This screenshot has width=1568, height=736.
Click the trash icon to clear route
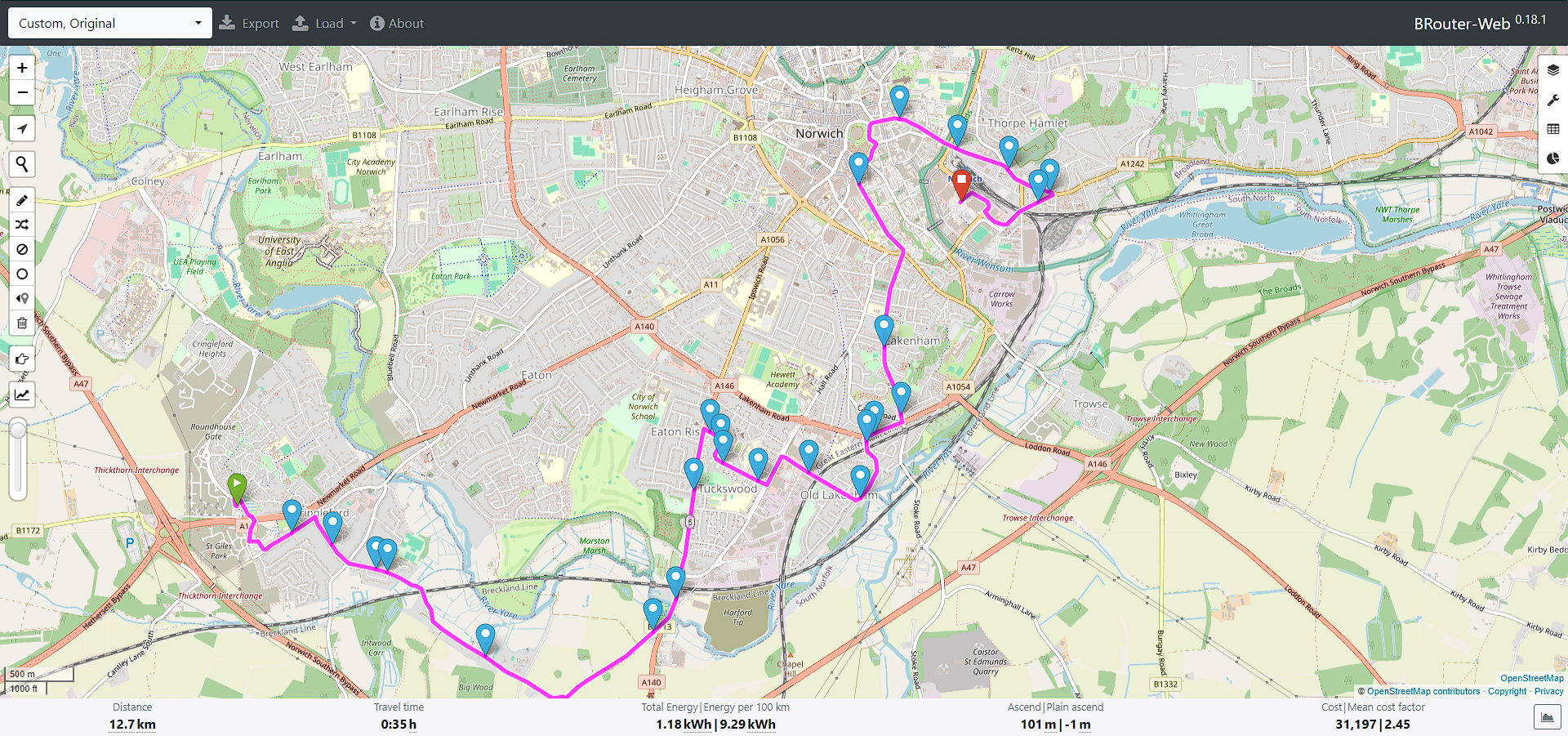(22, 323)
